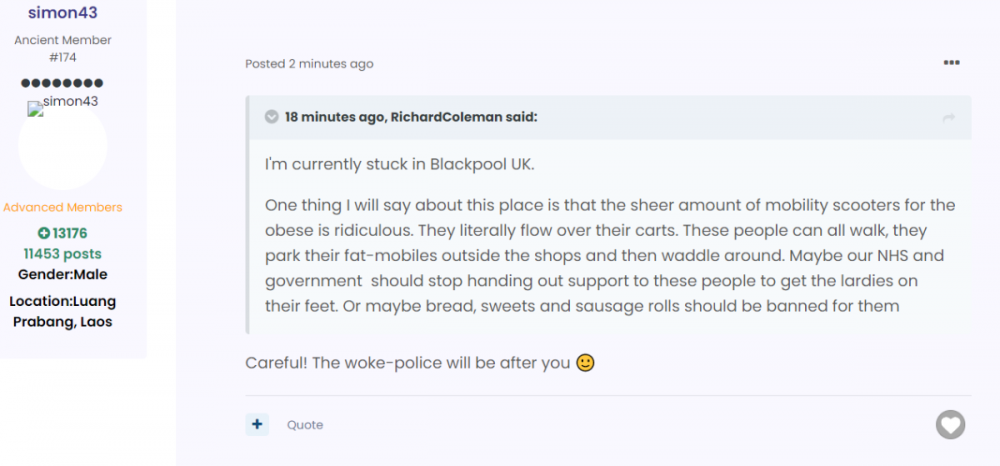Click simon43's avatar image
1000x466 pixels.
click(62, 145)
